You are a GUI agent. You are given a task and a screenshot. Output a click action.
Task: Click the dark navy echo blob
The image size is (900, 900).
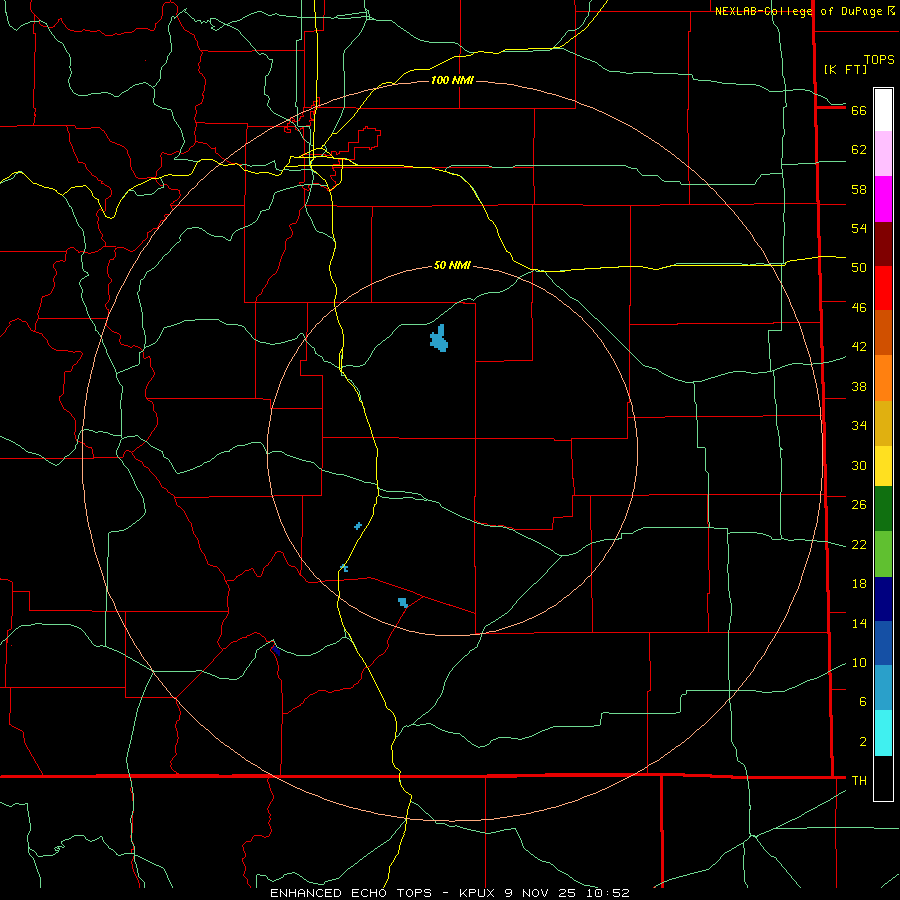point(276,650)
